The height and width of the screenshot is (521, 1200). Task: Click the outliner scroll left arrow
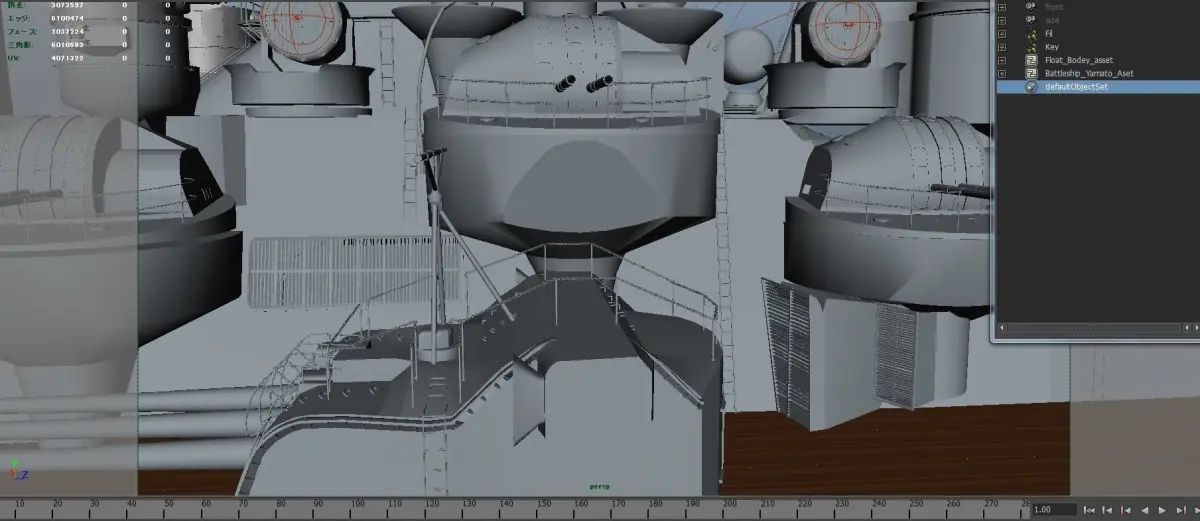coord(1002,328)
